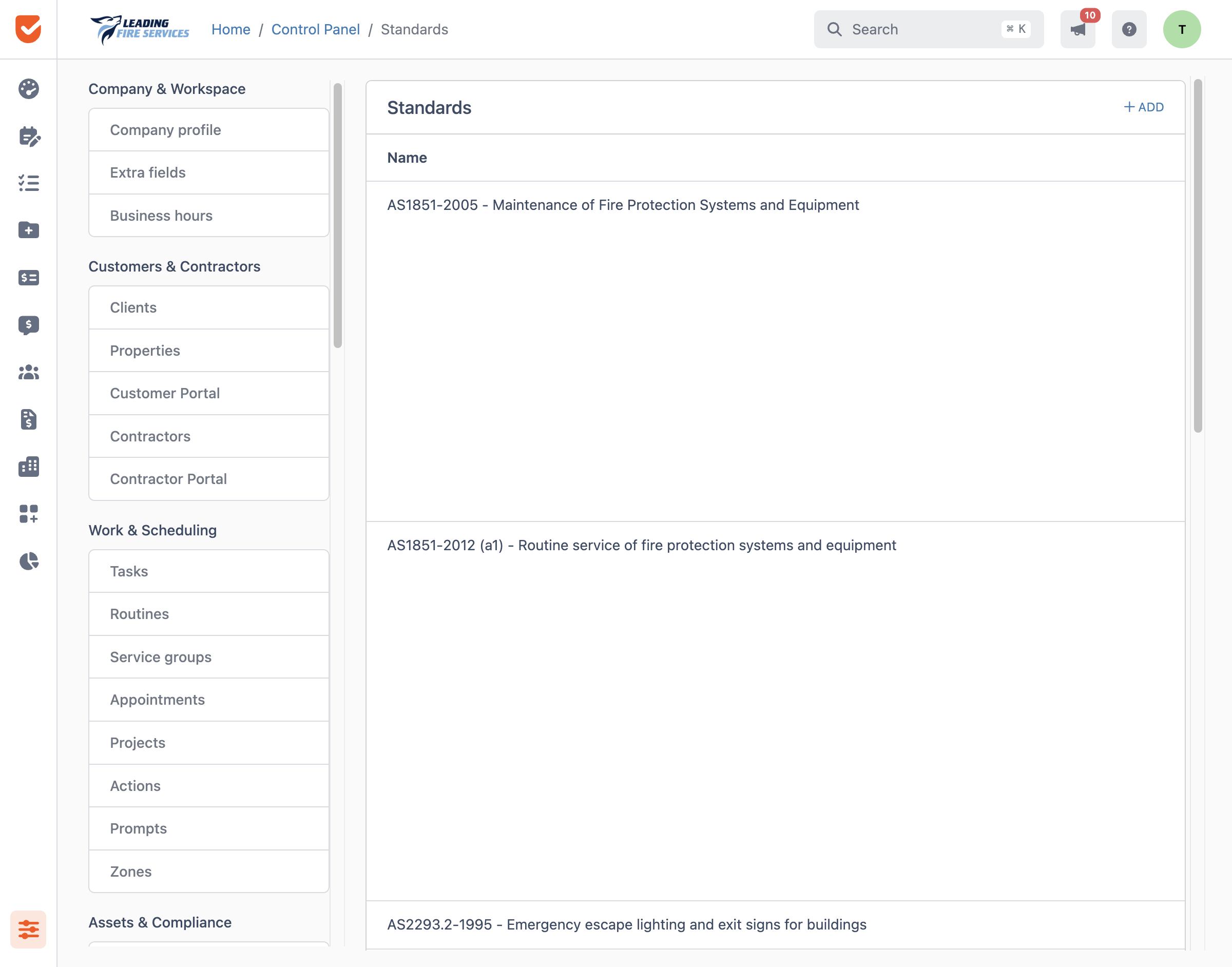
Task: Open the dashboard gauge icon in sidebar
Action: coord(28,89)
